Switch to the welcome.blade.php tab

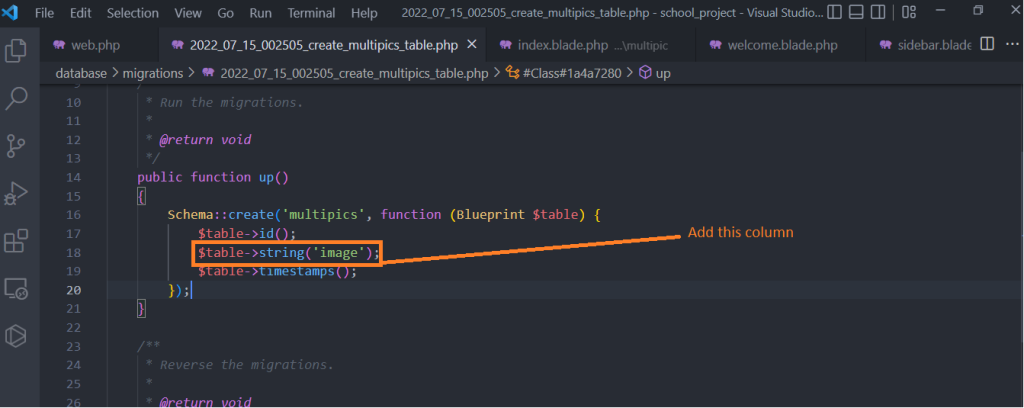[776, 46]
